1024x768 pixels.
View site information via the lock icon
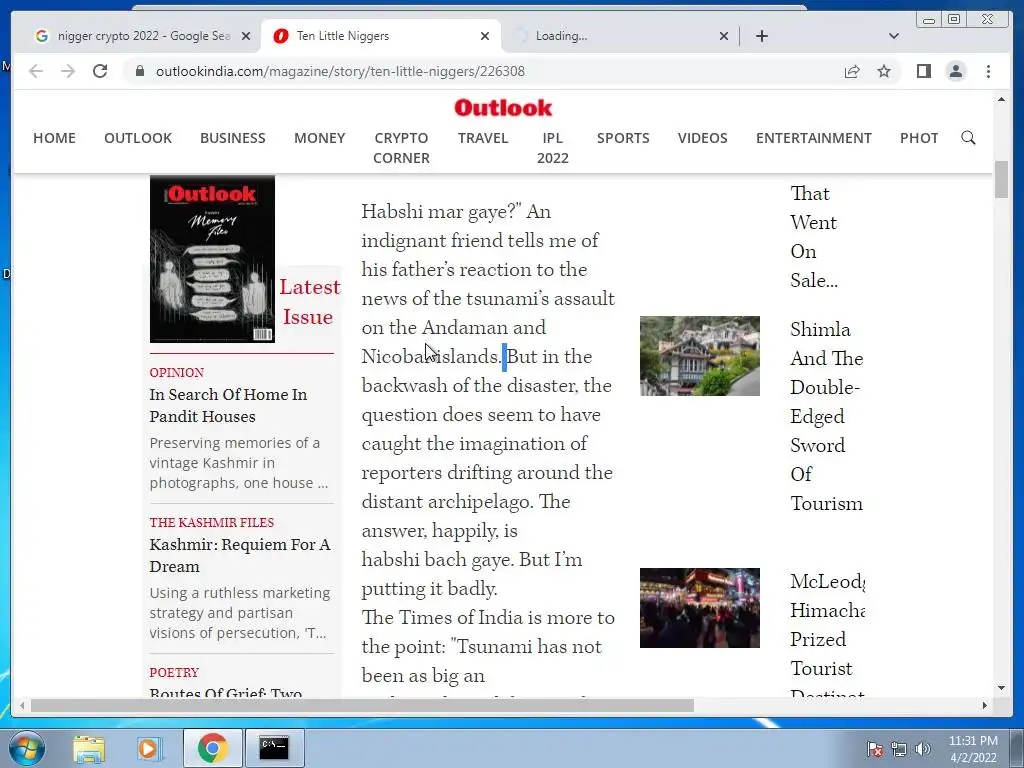[x=140, y=71]
